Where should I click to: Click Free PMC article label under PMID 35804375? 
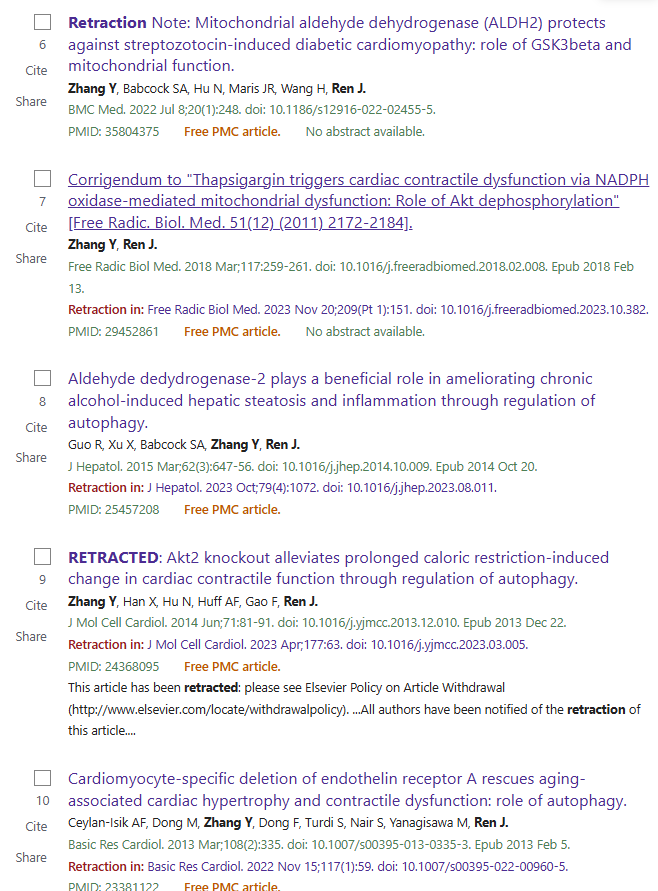[x=232, y=132]
